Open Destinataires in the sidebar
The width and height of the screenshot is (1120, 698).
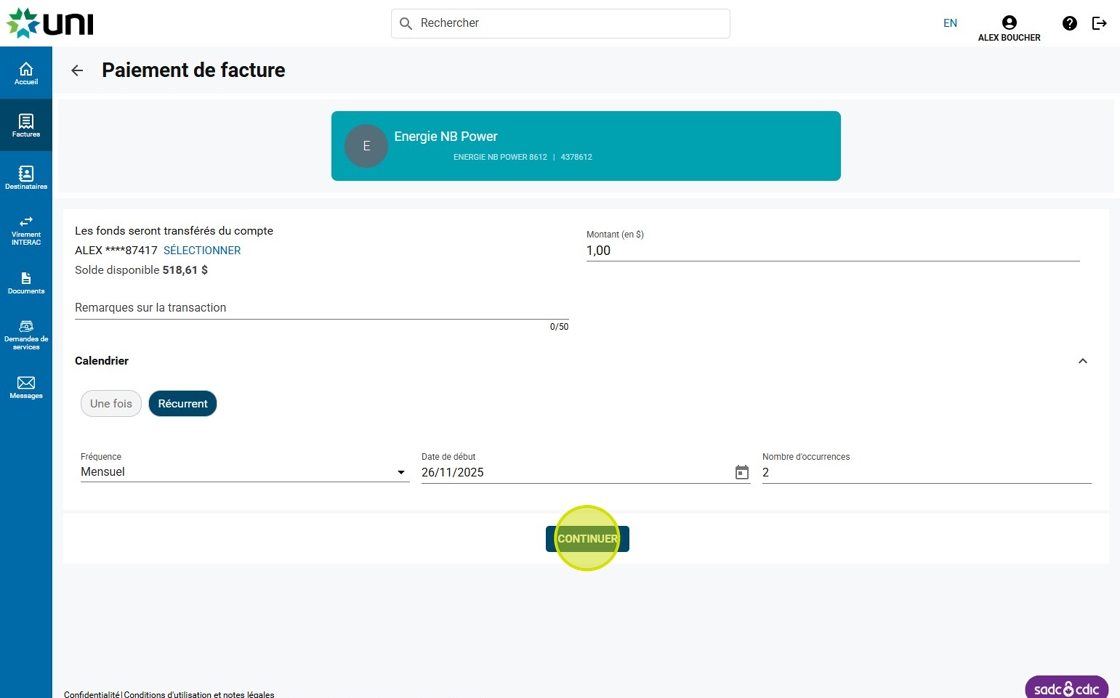click(26, 177)
